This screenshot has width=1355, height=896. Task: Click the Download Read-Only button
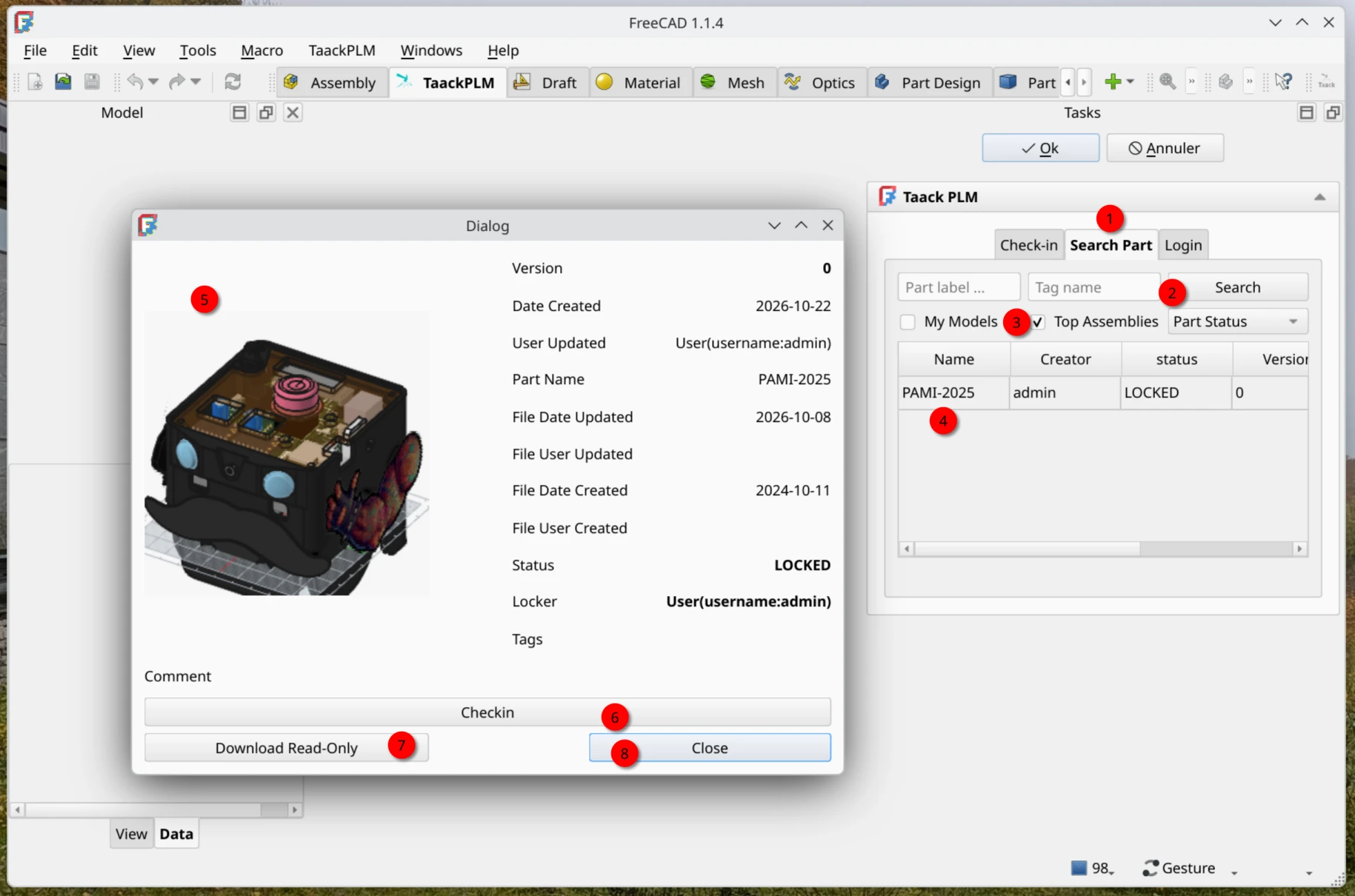[x=286, y=748]
